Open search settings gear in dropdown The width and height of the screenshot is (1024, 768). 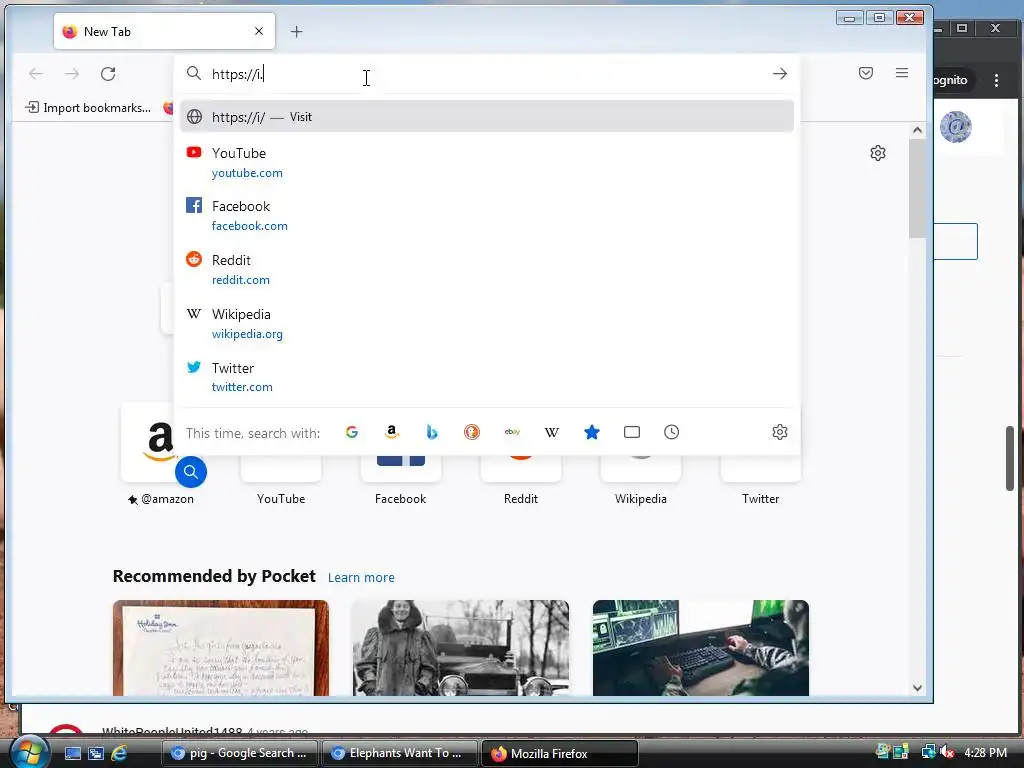(x=780, y=432)
